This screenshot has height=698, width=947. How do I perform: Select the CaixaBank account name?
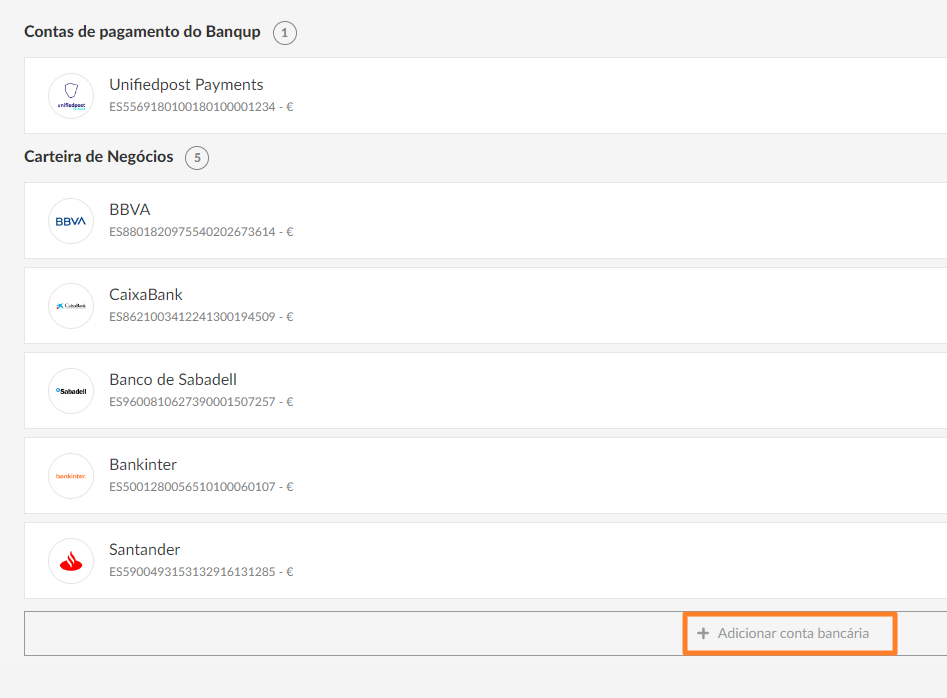click(x=146, y=295)
